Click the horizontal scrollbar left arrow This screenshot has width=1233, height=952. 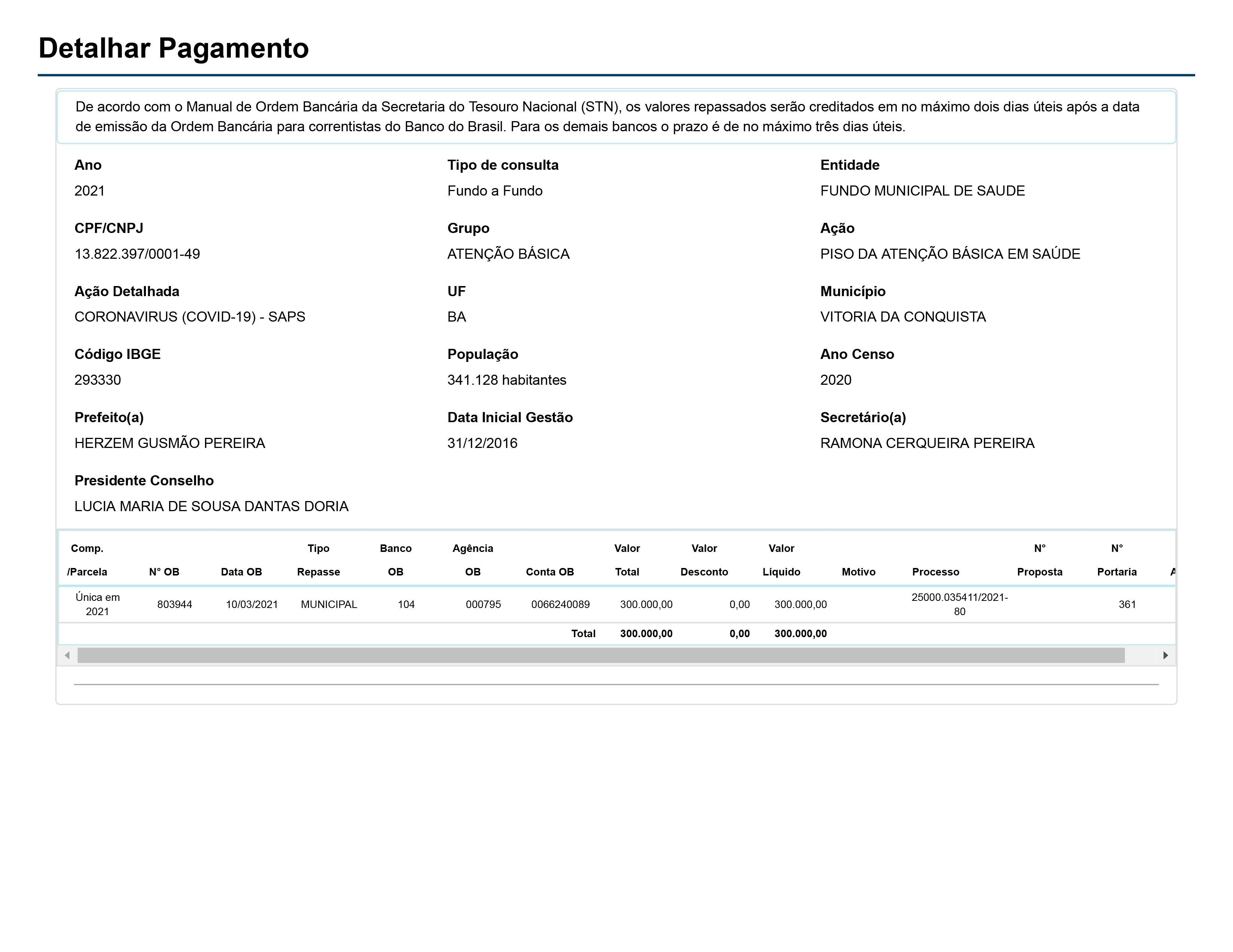[x=67, y=655]
